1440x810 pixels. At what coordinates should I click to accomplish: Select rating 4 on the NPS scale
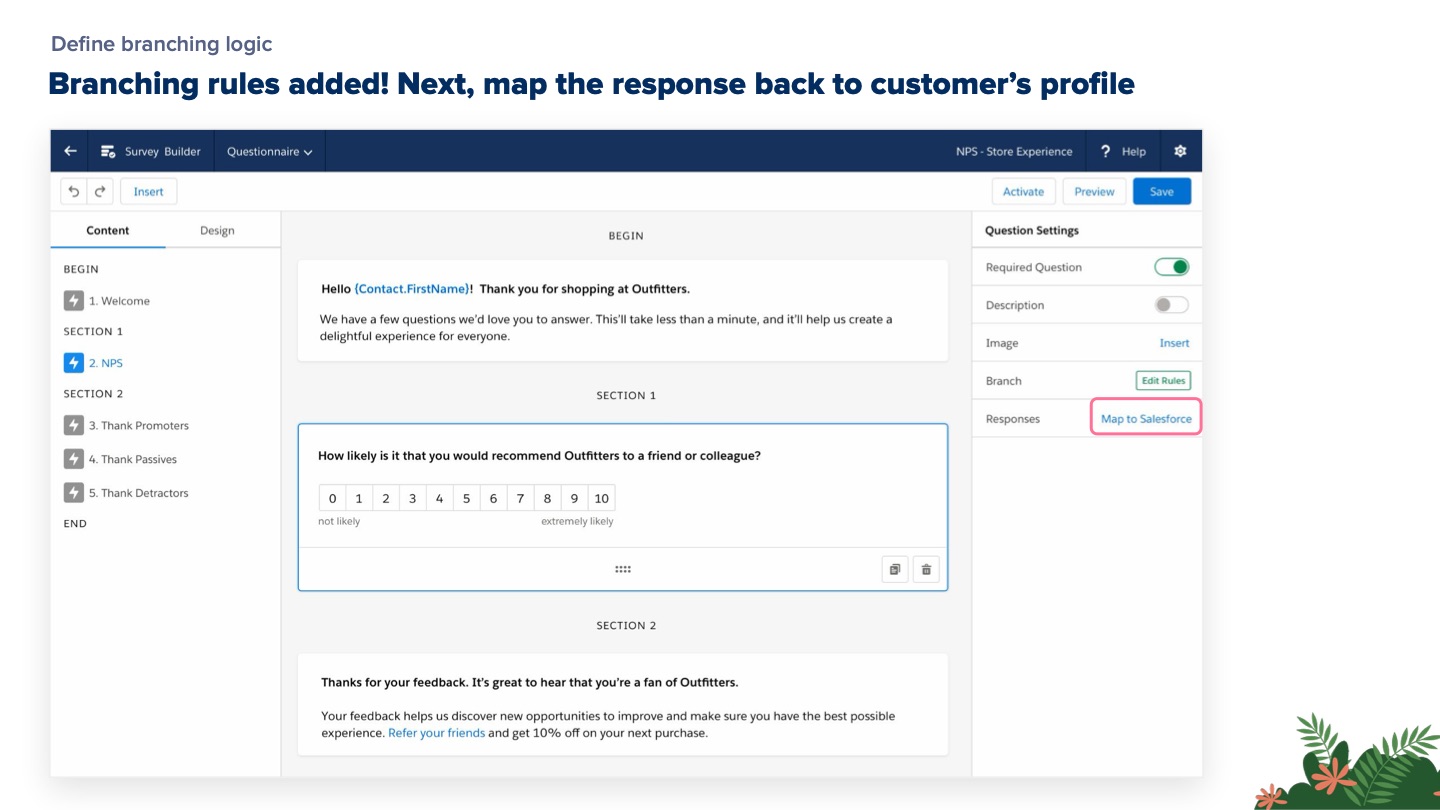[x=439, y=498]
